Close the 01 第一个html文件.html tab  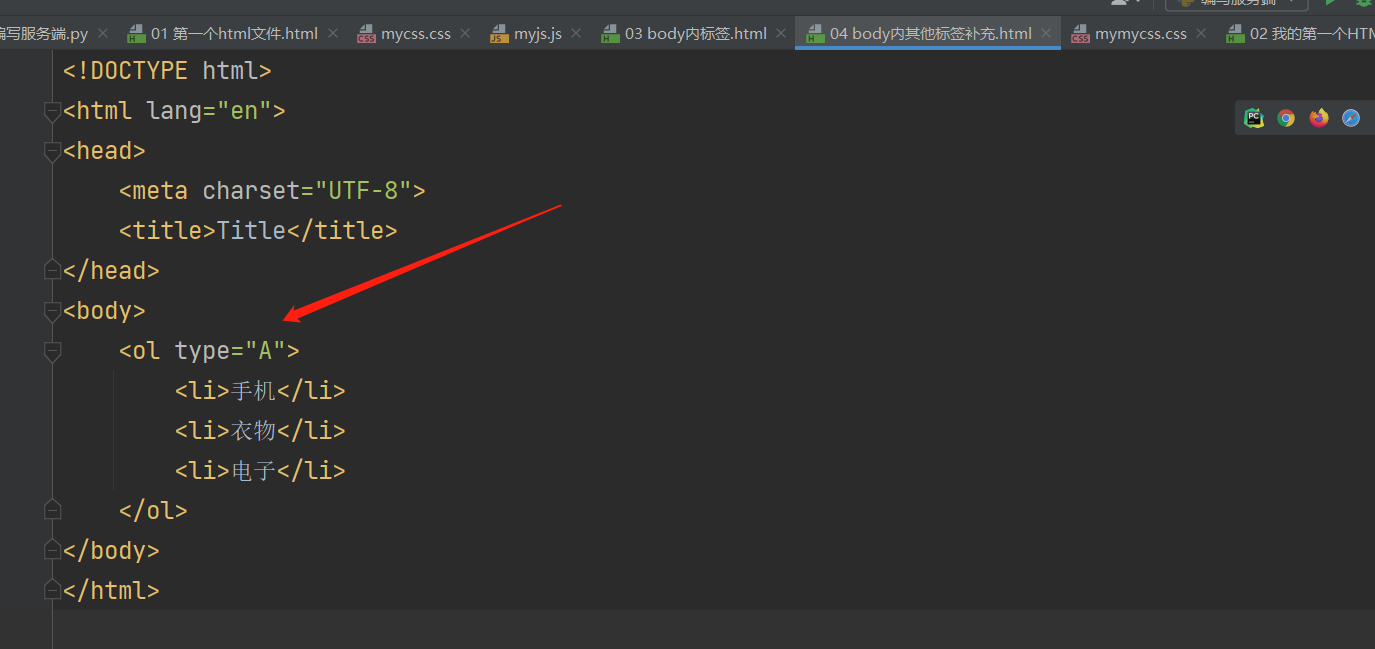(334, 34)
